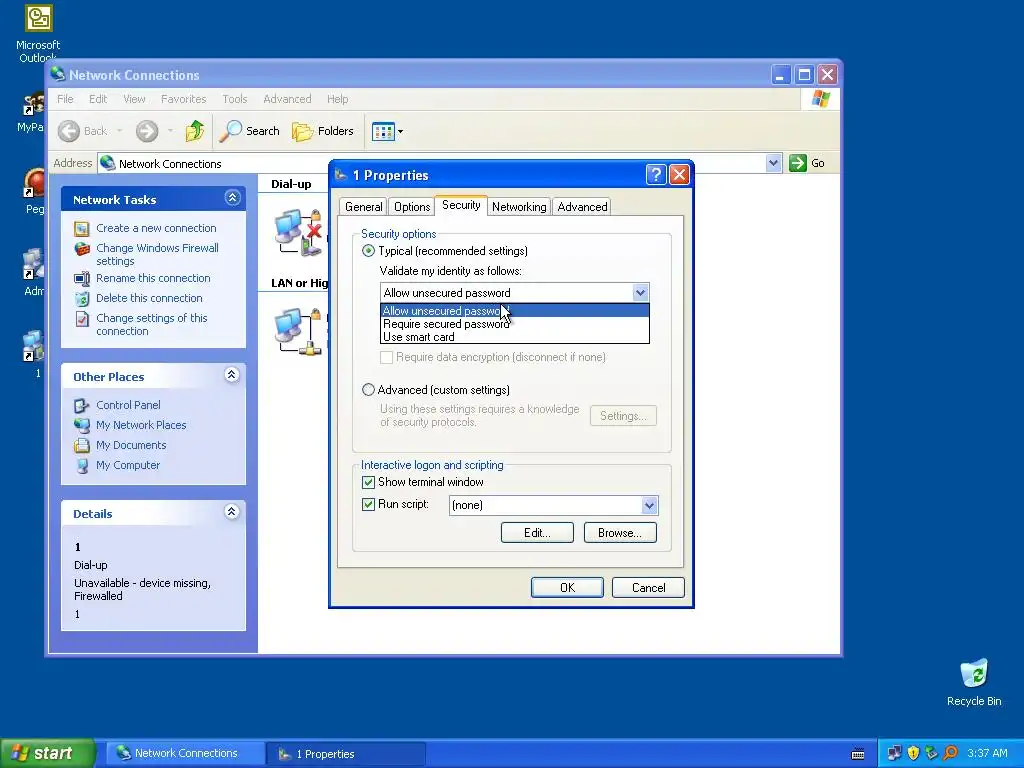Click the Edit... script button
The image size is (1024, 768).
coord(537,533)
